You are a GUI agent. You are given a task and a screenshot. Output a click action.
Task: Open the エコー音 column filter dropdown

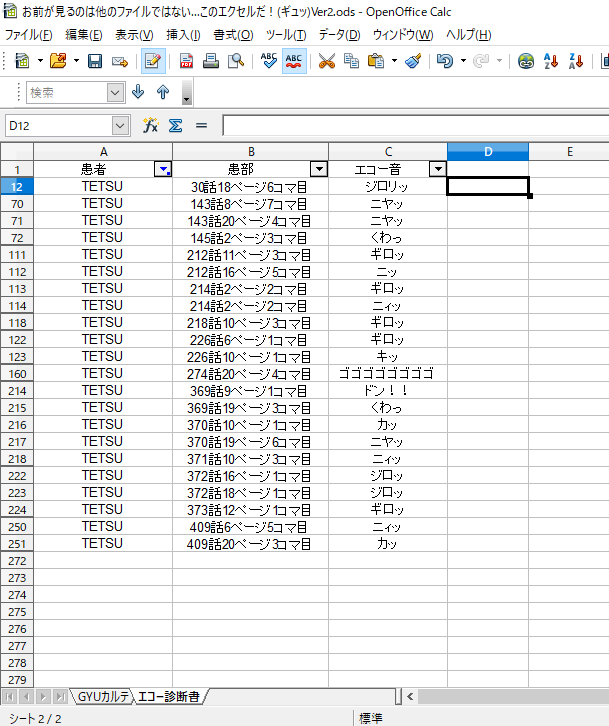tap(438, 169)
